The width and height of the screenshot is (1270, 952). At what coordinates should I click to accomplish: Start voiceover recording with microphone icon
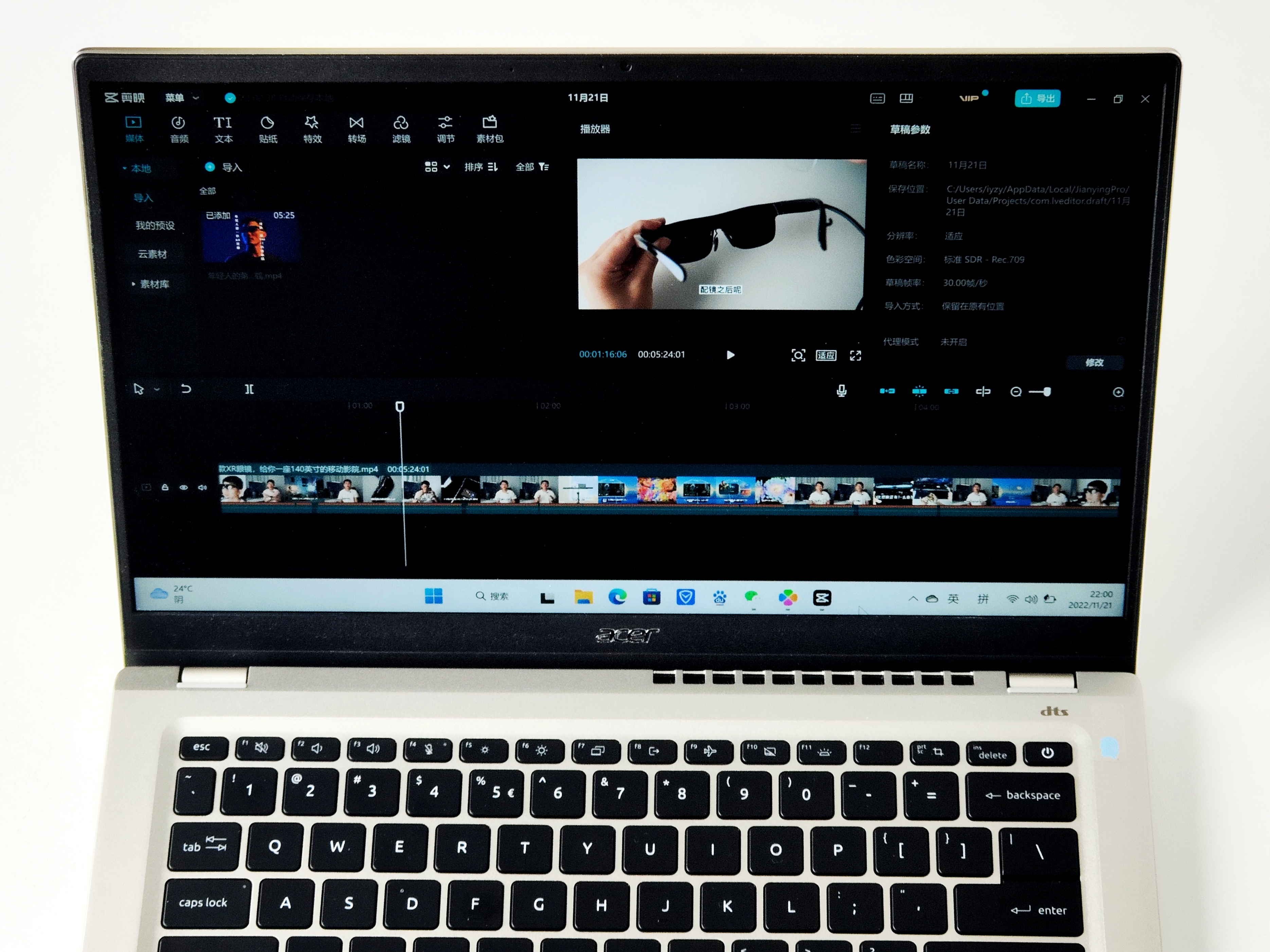click(x=841, y=391)
